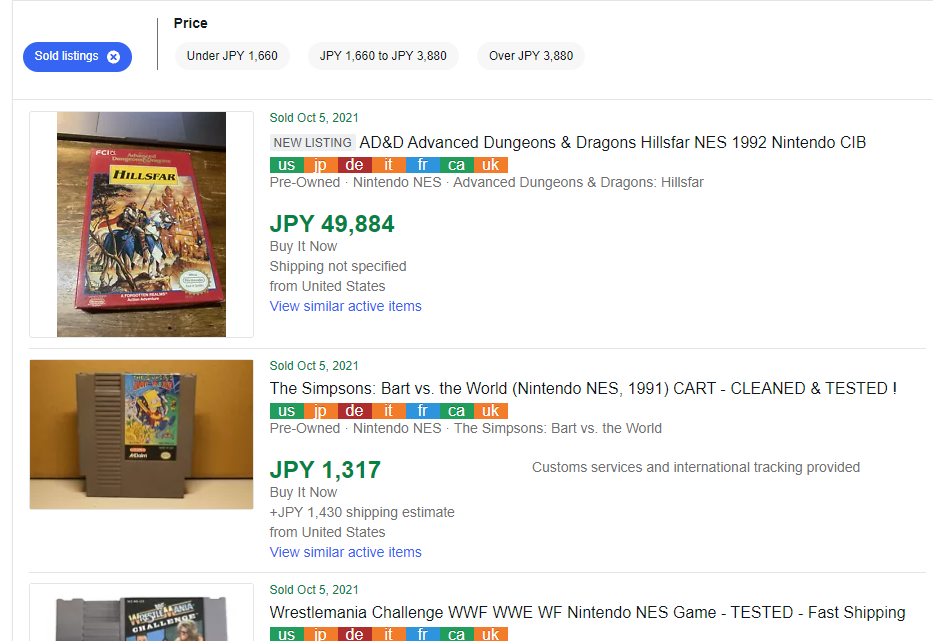The width and height of the screenshot is (933, 641).
Task: Click the 'us' flag badge under Hillsfar listing
Action: pyautogui.click(x=286, y=165)
